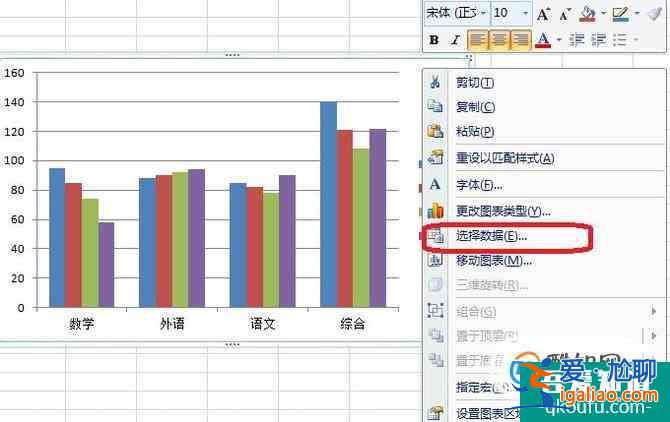Apply the shape fill paint bucket
The width and height of the screenshot is (670, 422).
tap(588, 14)
